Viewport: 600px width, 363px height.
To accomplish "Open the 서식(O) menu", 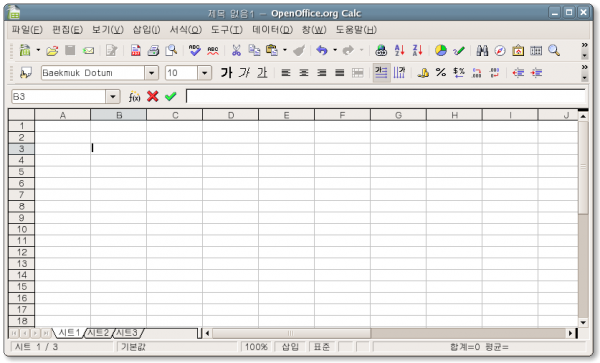I will [x=186, y=29].
